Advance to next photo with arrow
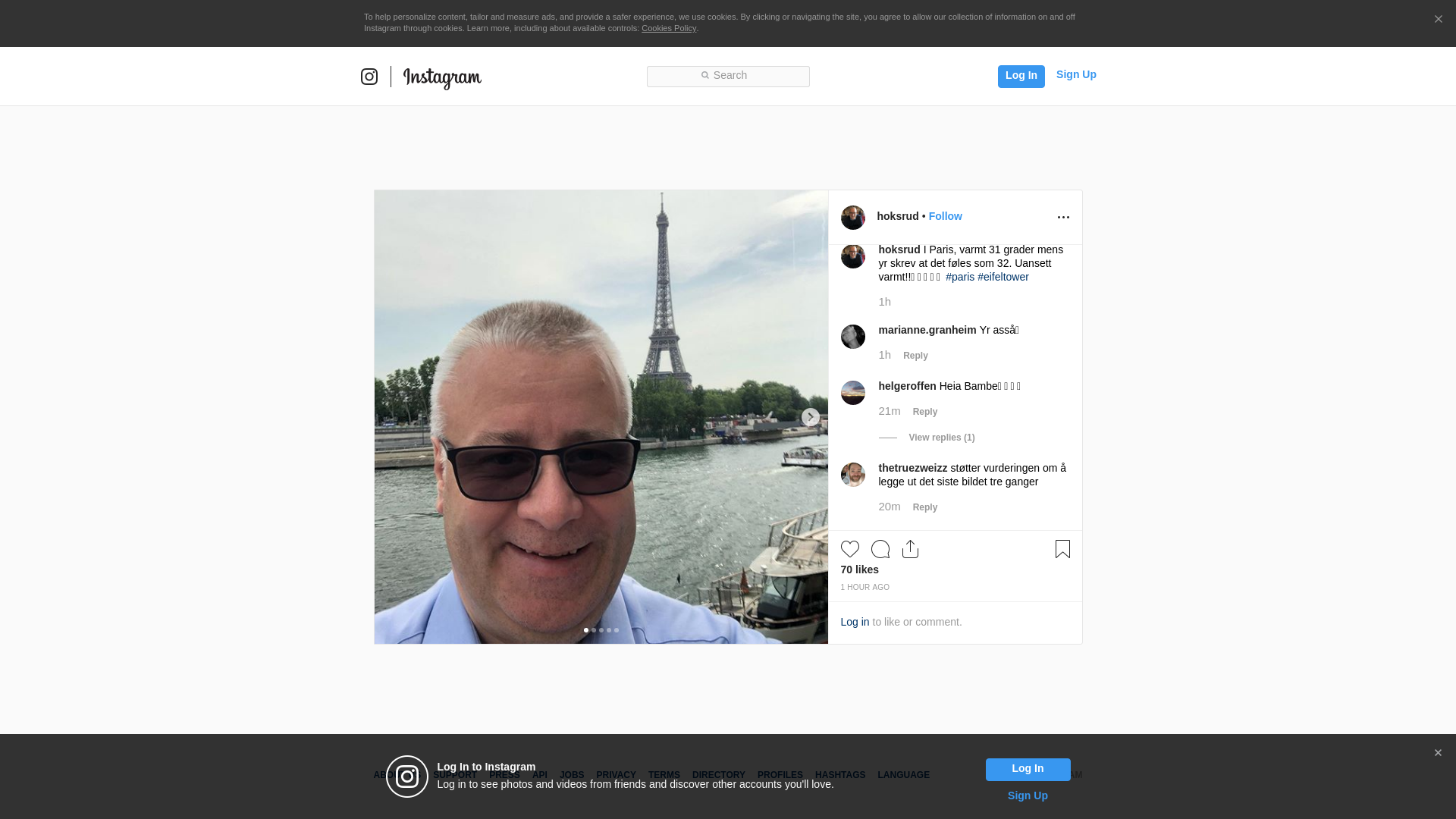 tap(810, 418)
